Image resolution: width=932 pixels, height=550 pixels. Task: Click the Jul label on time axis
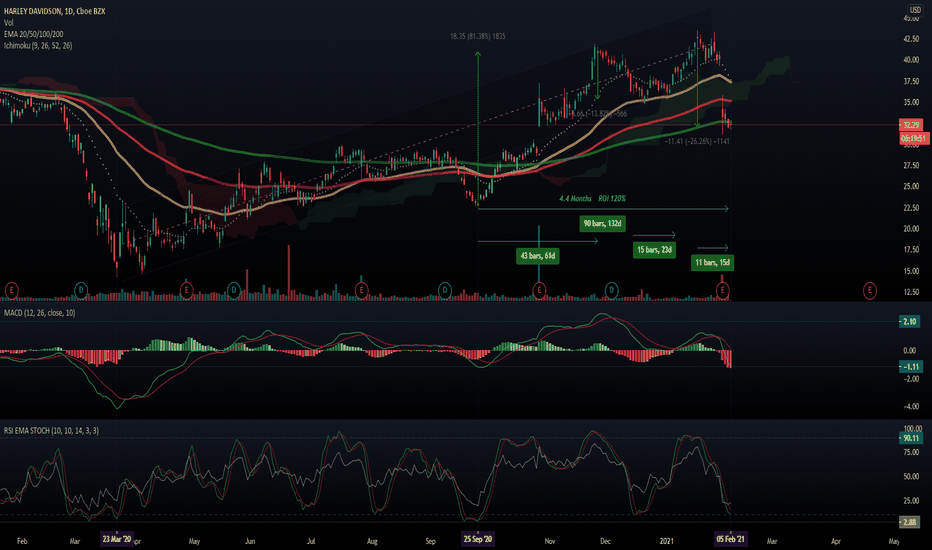pos(311,541)
